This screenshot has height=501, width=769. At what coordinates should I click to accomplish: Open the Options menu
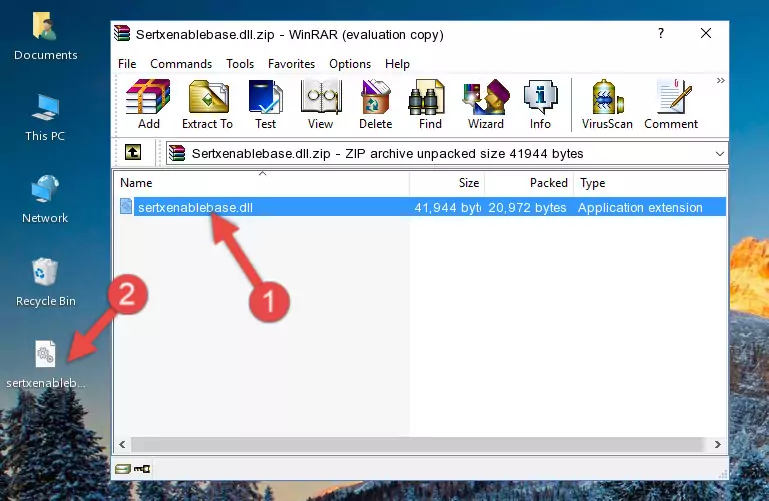pos(350,64)
